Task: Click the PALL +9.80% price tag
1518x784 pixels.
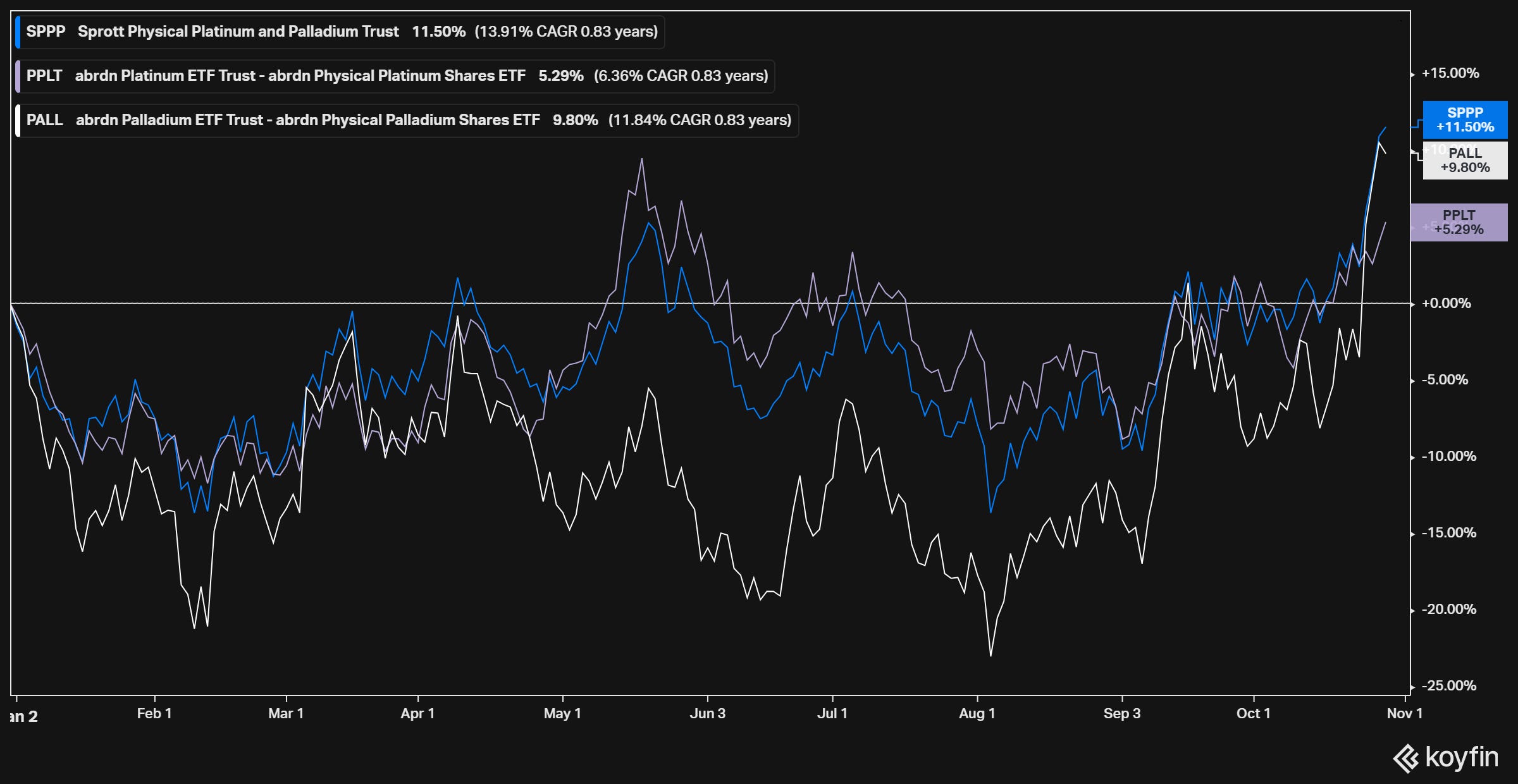Action: pyautogui.click(x=1465, y=160)
